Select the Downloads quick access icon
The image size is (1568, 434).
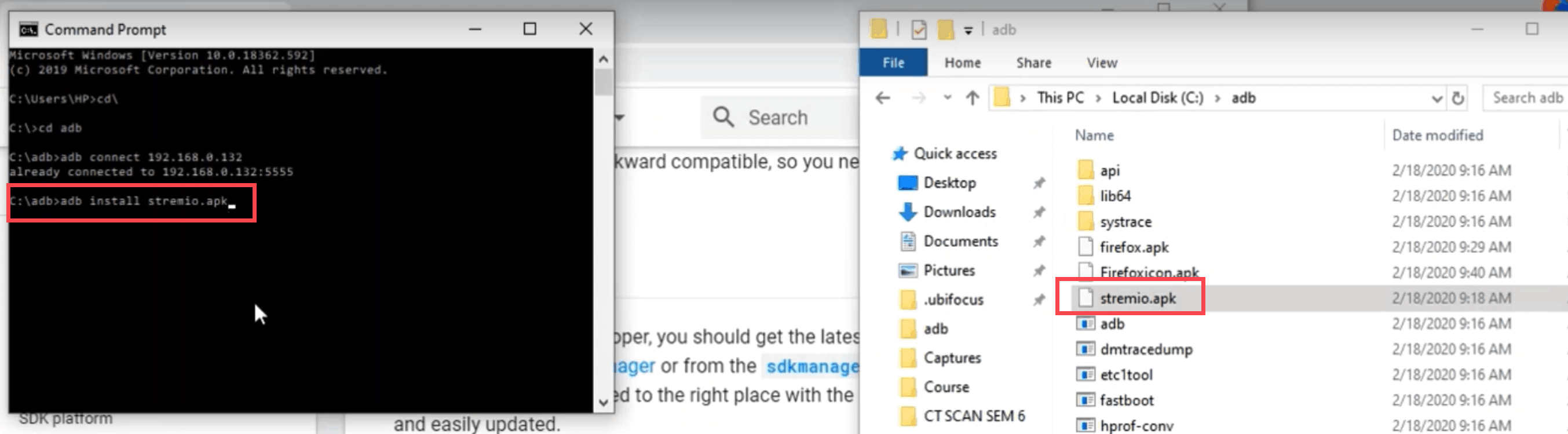908,212
